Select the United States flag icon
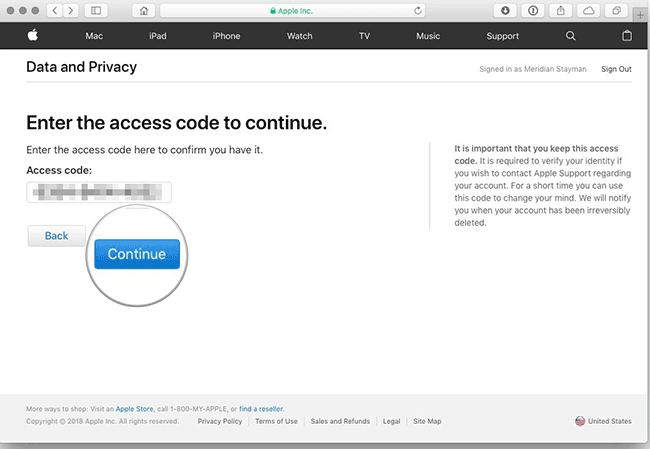The width and height of the screenshot is (650, 449). 580,421
